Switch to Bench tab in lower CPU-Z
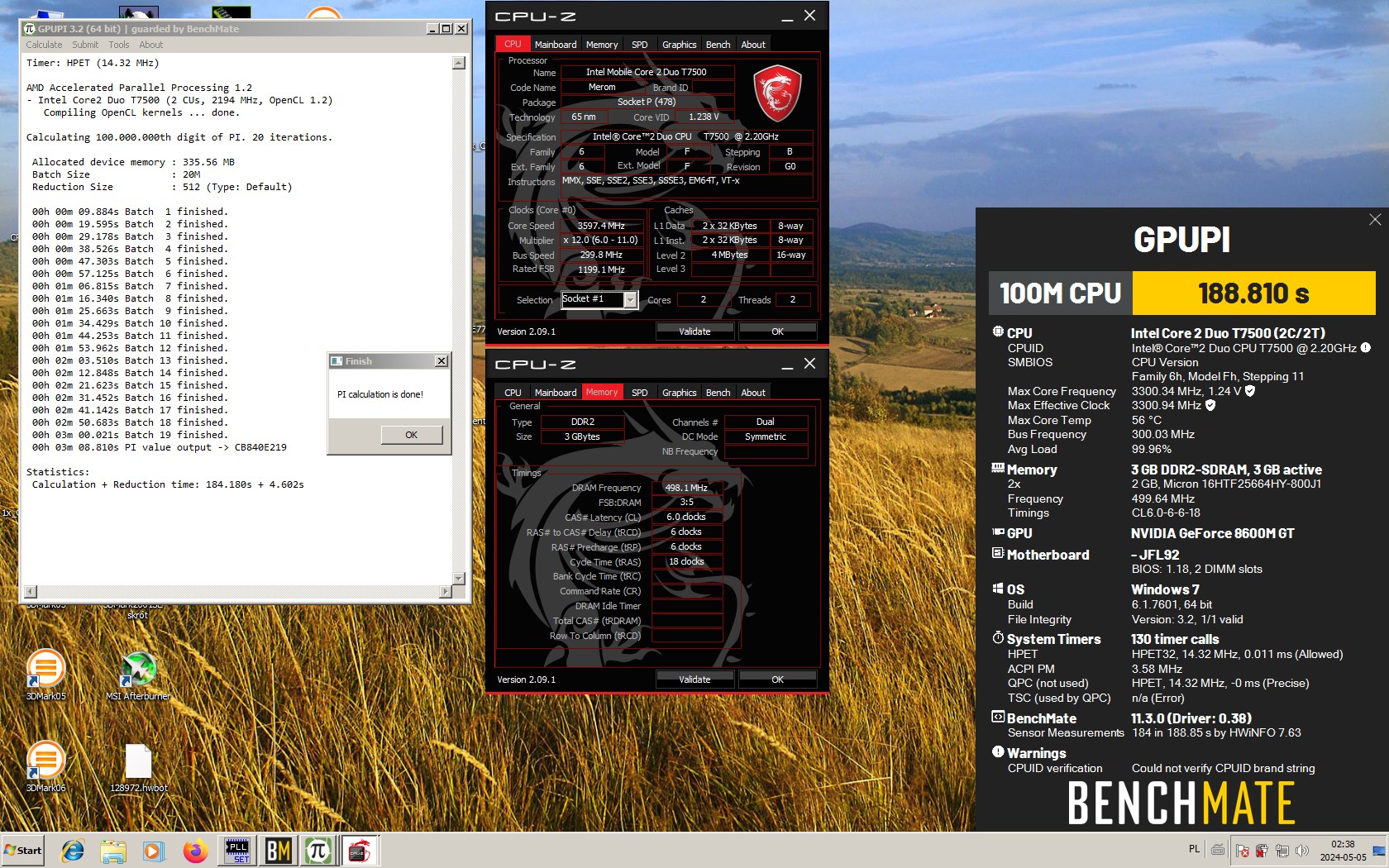This screenshot has height=868, width=1389. tap(718, 393)
